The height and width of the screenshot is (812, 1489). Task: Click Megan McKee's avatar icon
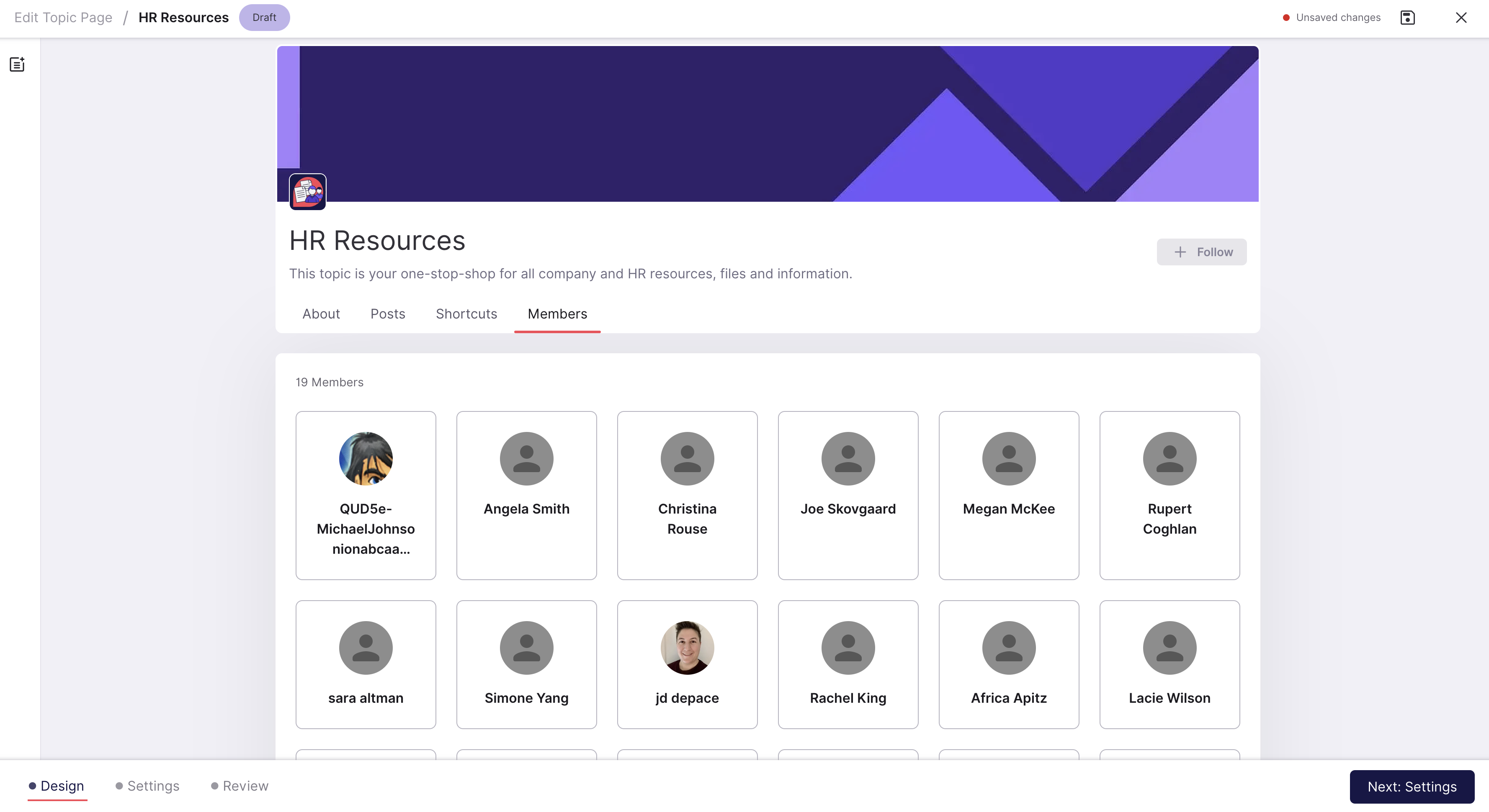click(1009, 458)
